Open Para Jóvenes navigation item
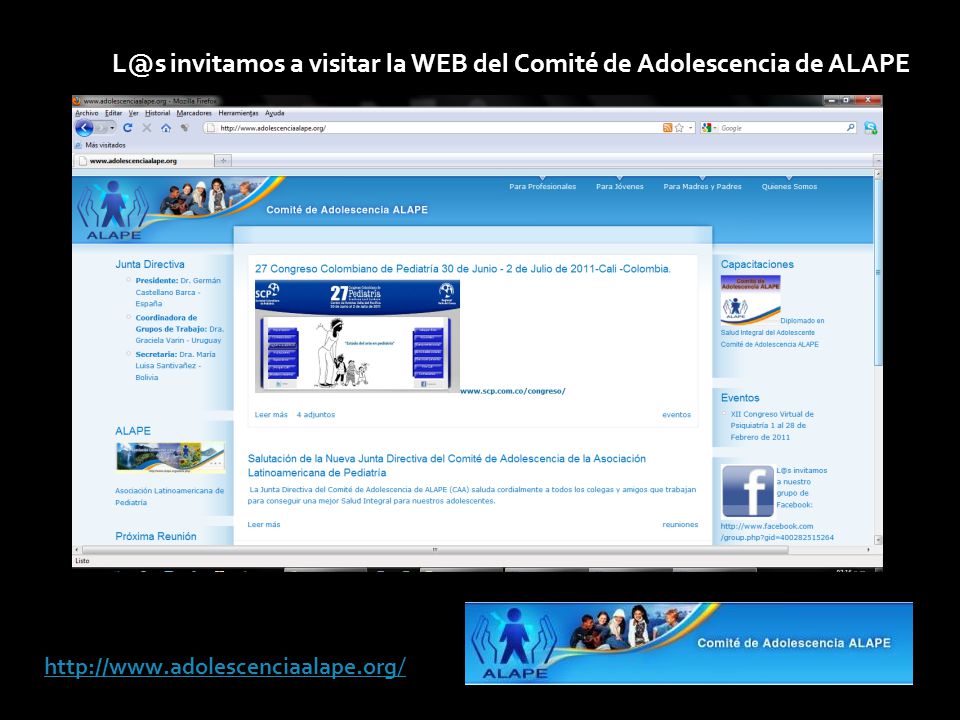Image resolution: width=960 pixels, height=720 pixels. tap(620, 187)
